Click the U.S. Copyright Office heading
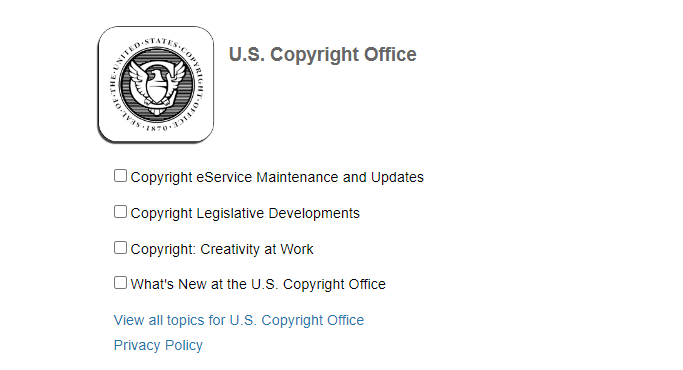Image resolution: width=683 pixels, height=370 pixels. [323, 54]
